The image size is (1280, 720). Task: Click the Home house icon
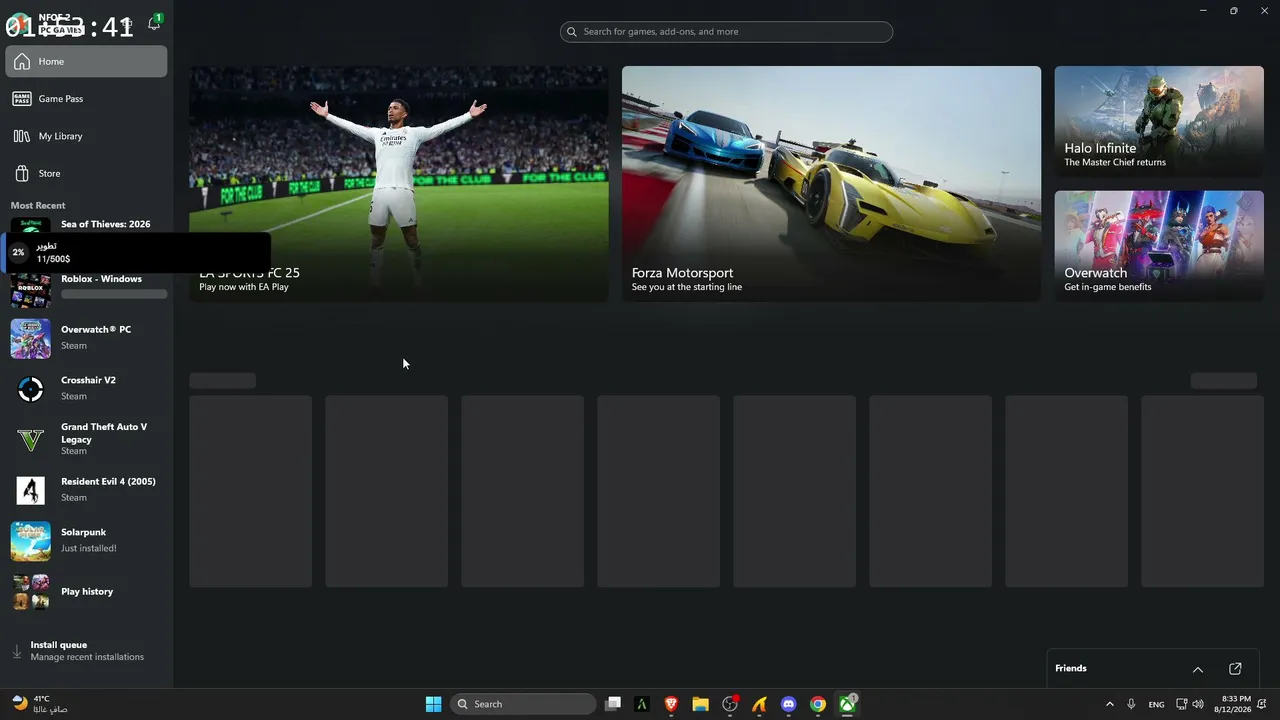click(x=22, y=61)
